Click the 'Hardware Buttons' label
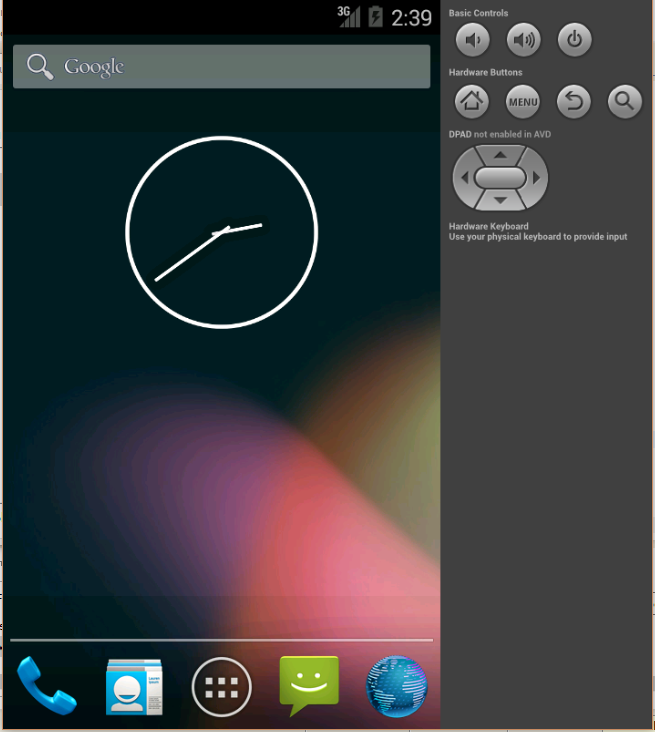Viewport: 655px width, 732px height. 486,72
